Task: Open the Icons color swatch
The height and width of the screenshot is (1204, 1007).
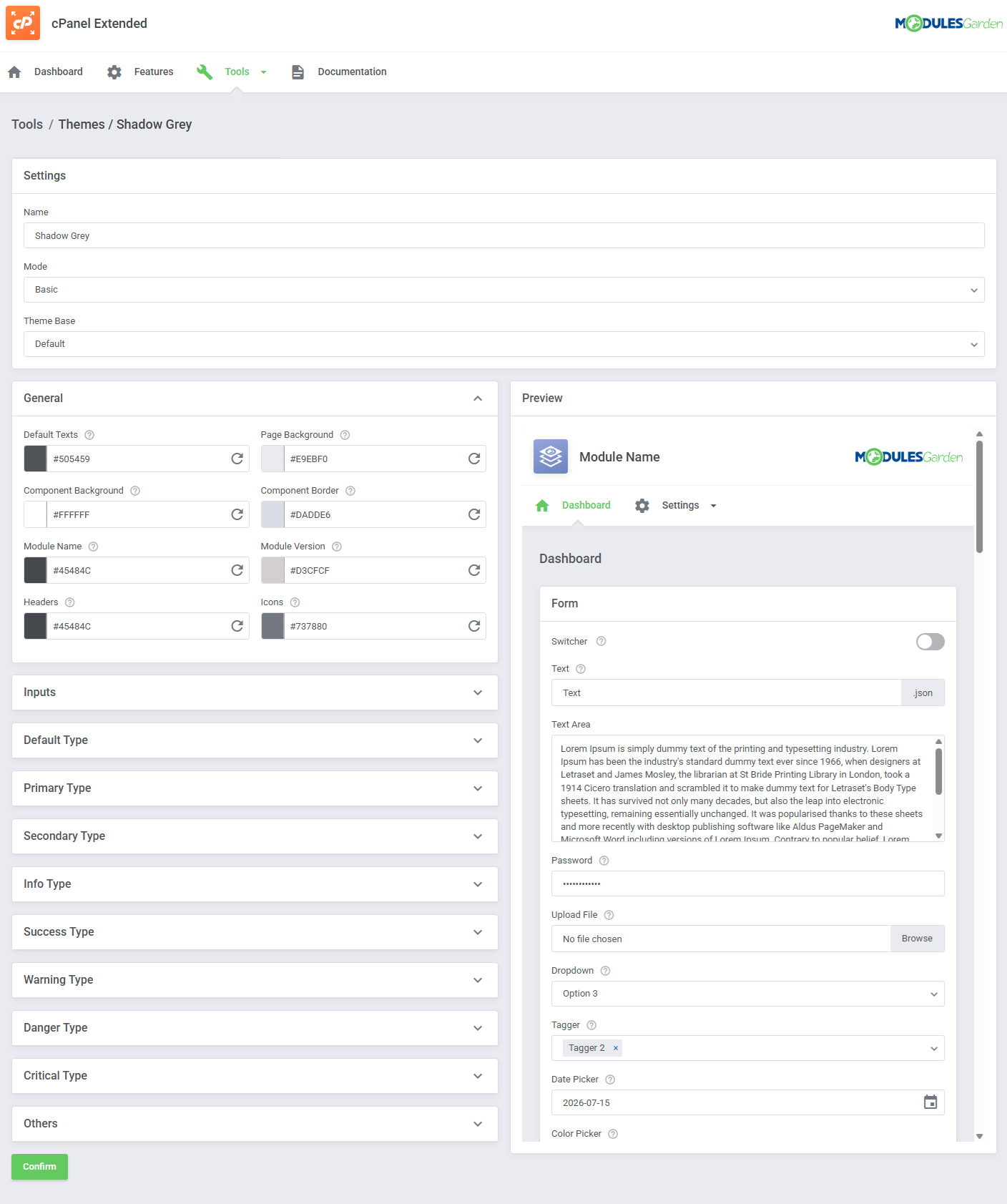Action: click(x=272, y=626)
